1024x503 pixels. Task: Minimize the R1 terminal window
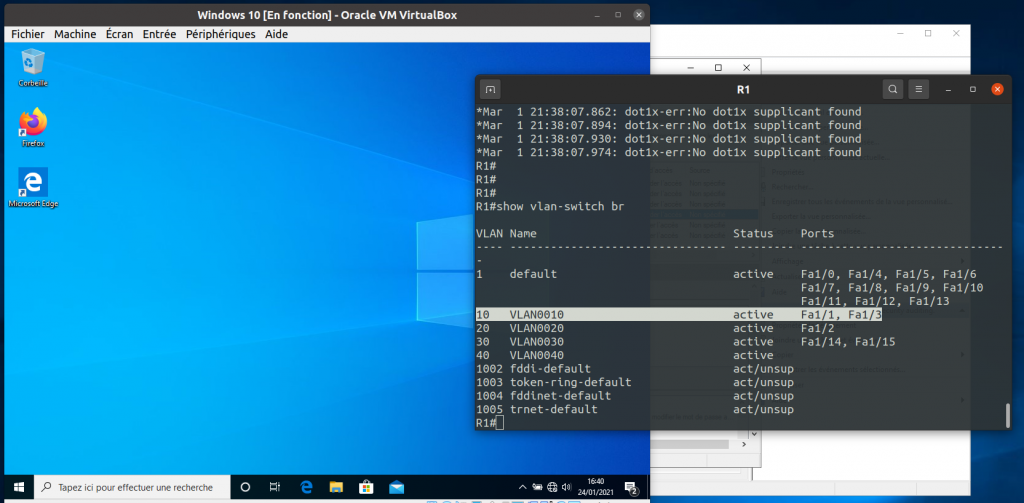[x=948, y=89]
